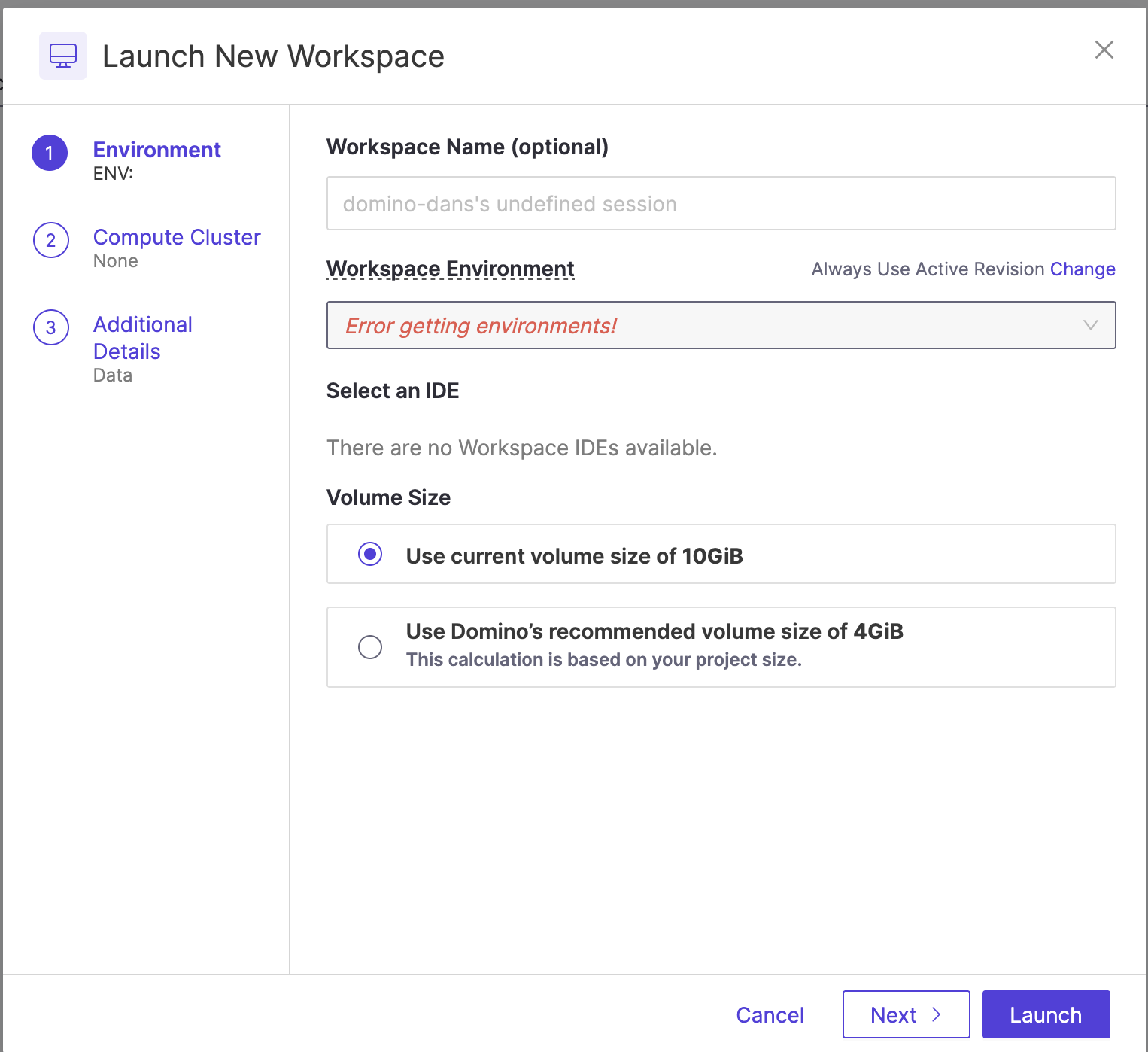Click the Next button
The width and height of the screenshot is (1148, 1052).
click(x=906, y=1014)
